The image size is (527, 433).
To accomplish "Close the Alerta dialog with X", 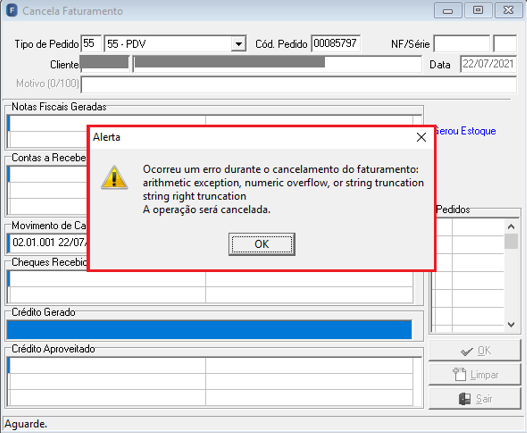I will click(421, 137).
